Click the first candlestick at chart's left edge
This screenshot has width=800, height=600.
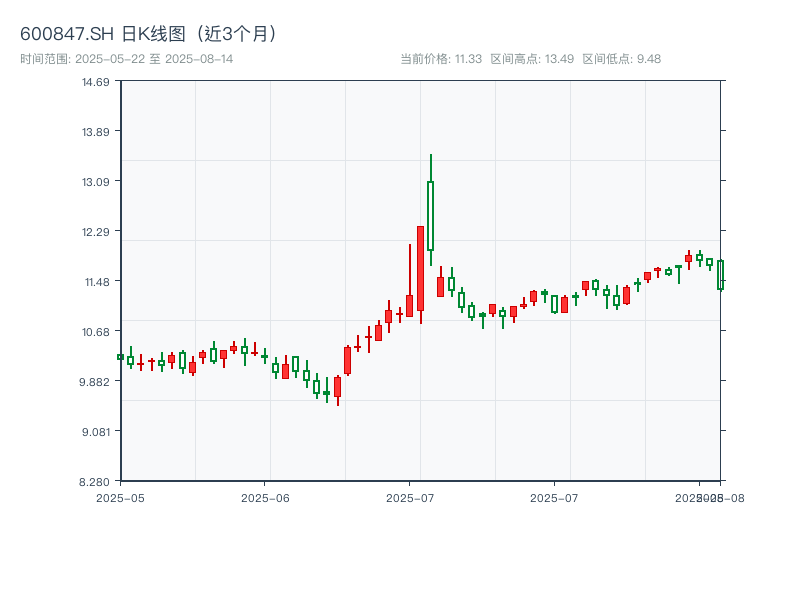pos(120,357)
